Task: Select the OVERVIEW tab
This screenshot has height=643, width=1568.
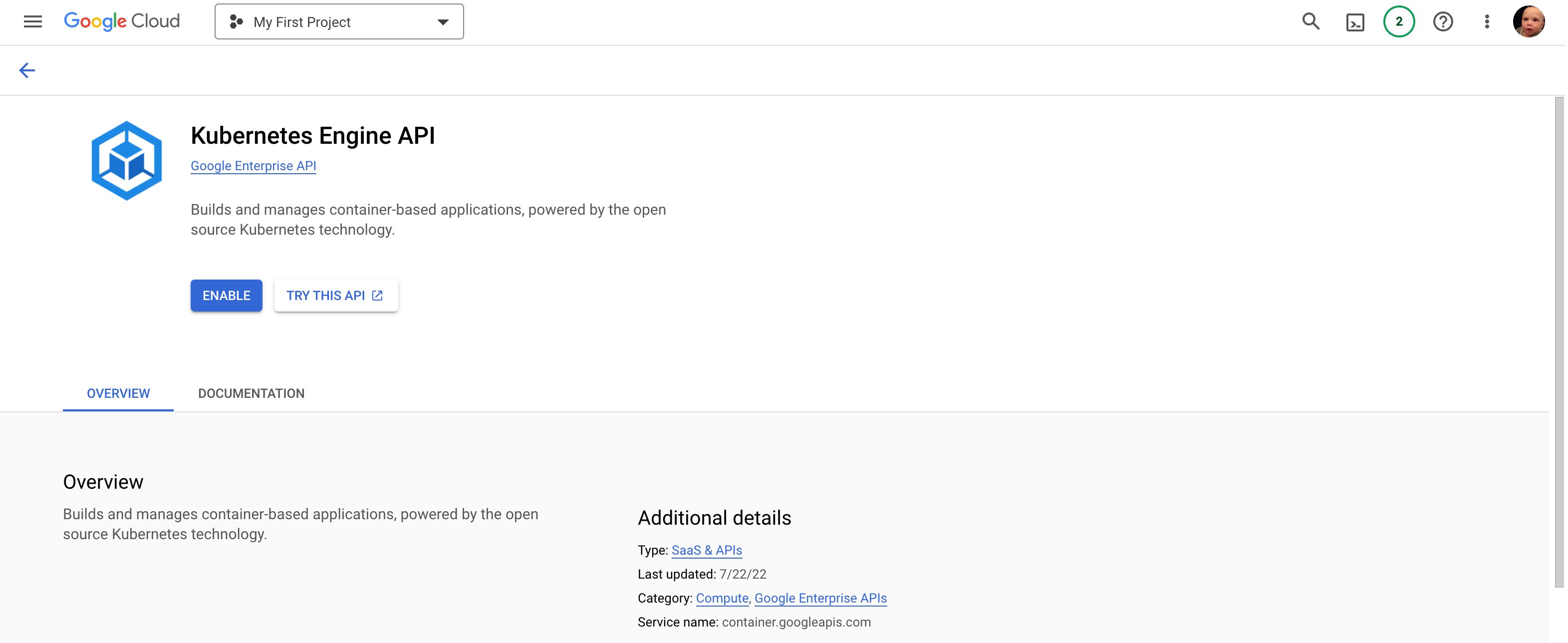Action: tap(117, 393)
